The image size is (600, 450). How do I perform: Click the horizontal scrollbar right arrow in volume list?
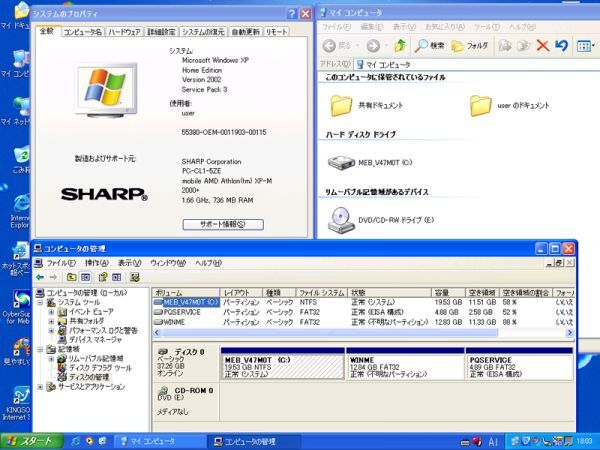[x=570, y=333]
